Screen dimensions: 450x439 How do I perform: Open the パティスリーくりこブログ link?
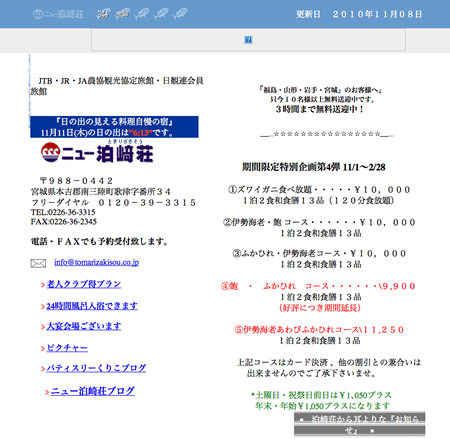pos(96,368)
